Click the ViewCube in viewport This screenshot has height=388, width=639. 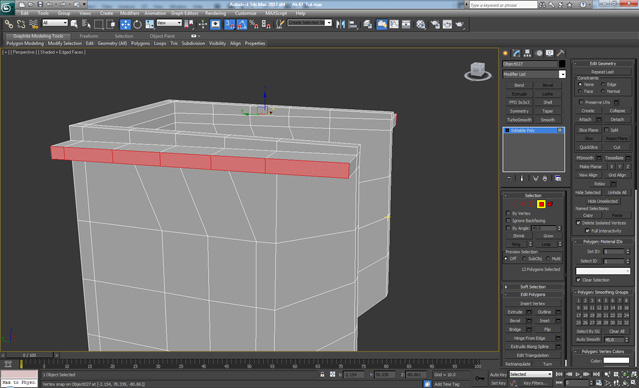(477, 71)
